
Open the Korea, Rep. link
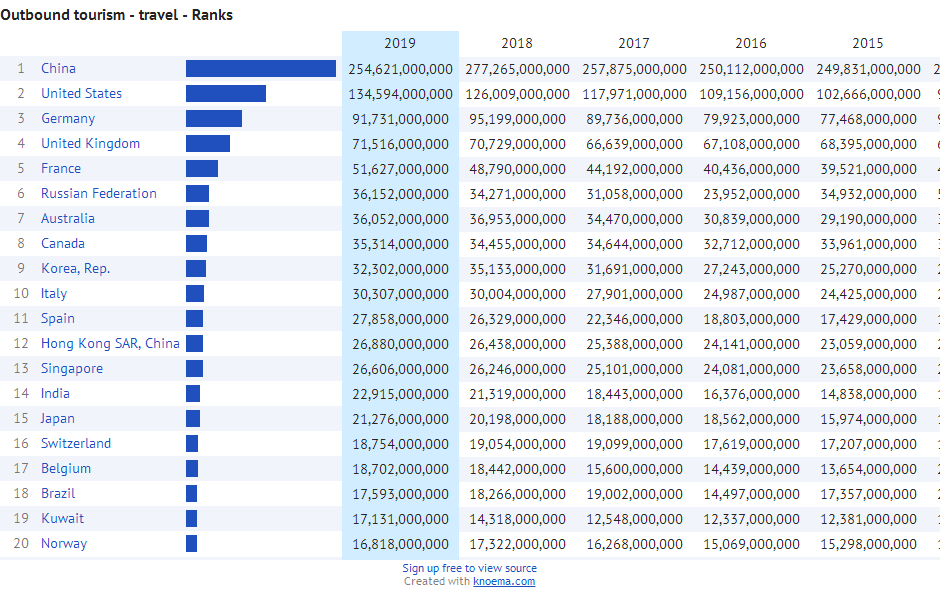click(x=76, y=269)
